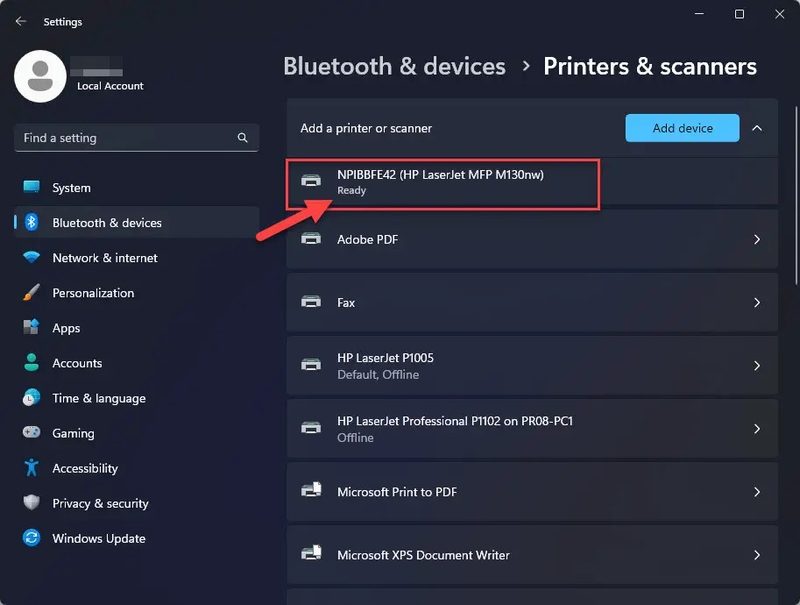The width and height of the screenshot is (800, 605).
Task: Select the HP LaserJet MFP M130nw printer
Action: tap(440, 181)
